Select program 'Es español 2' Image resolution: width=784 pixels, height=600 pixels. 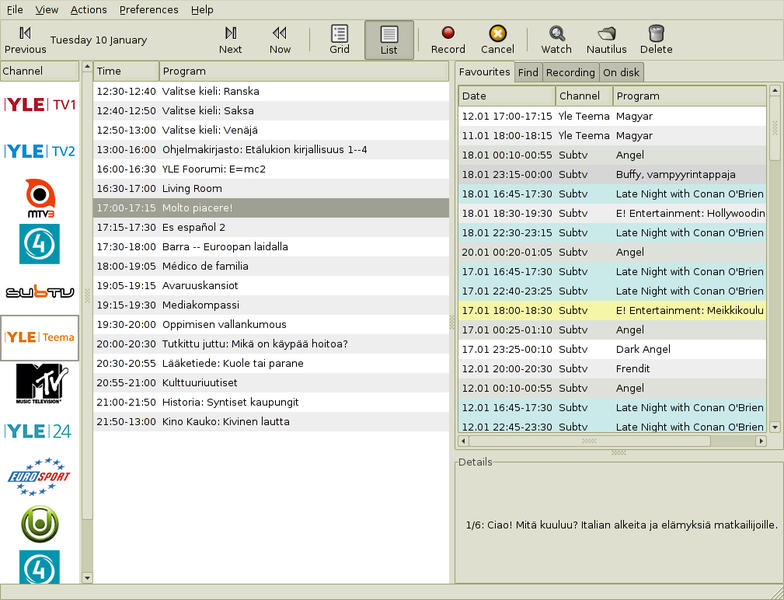[x=271, y=228]
